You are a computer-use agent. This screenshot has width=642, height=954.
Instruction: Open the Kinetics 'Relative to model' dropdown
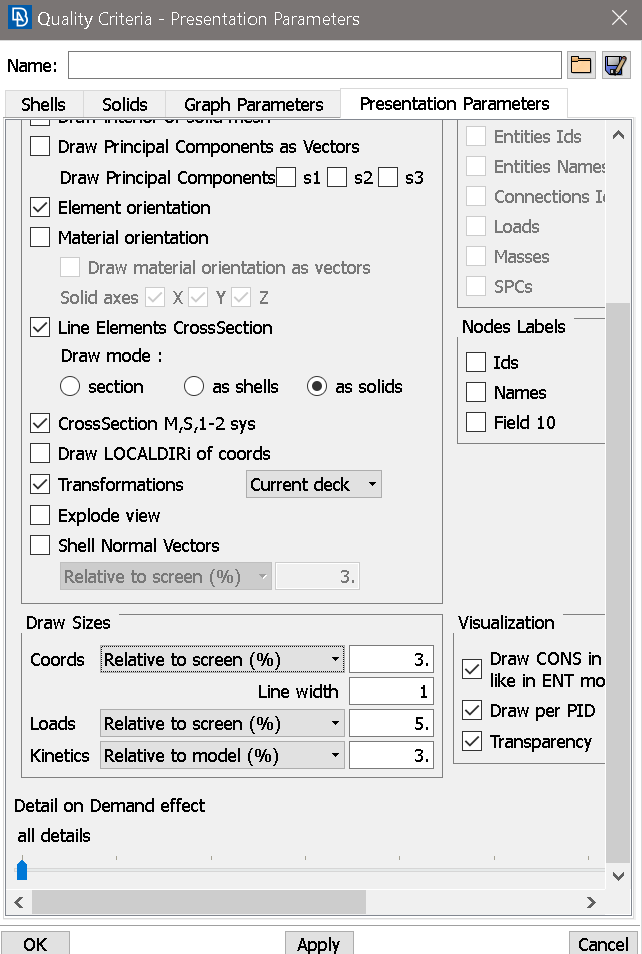(x=222, y=755)
